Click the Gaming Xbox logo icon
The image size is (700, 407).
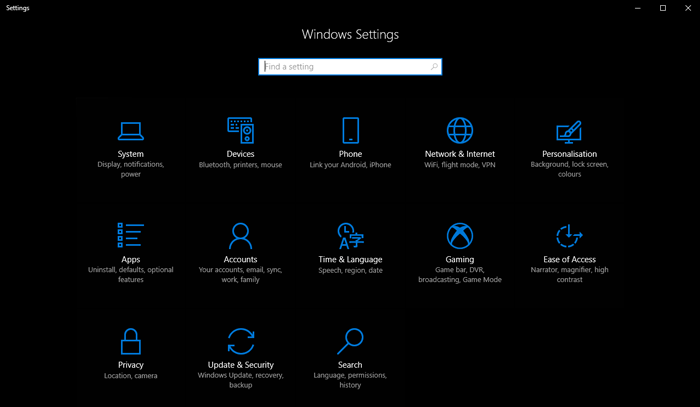coord(460,236)
